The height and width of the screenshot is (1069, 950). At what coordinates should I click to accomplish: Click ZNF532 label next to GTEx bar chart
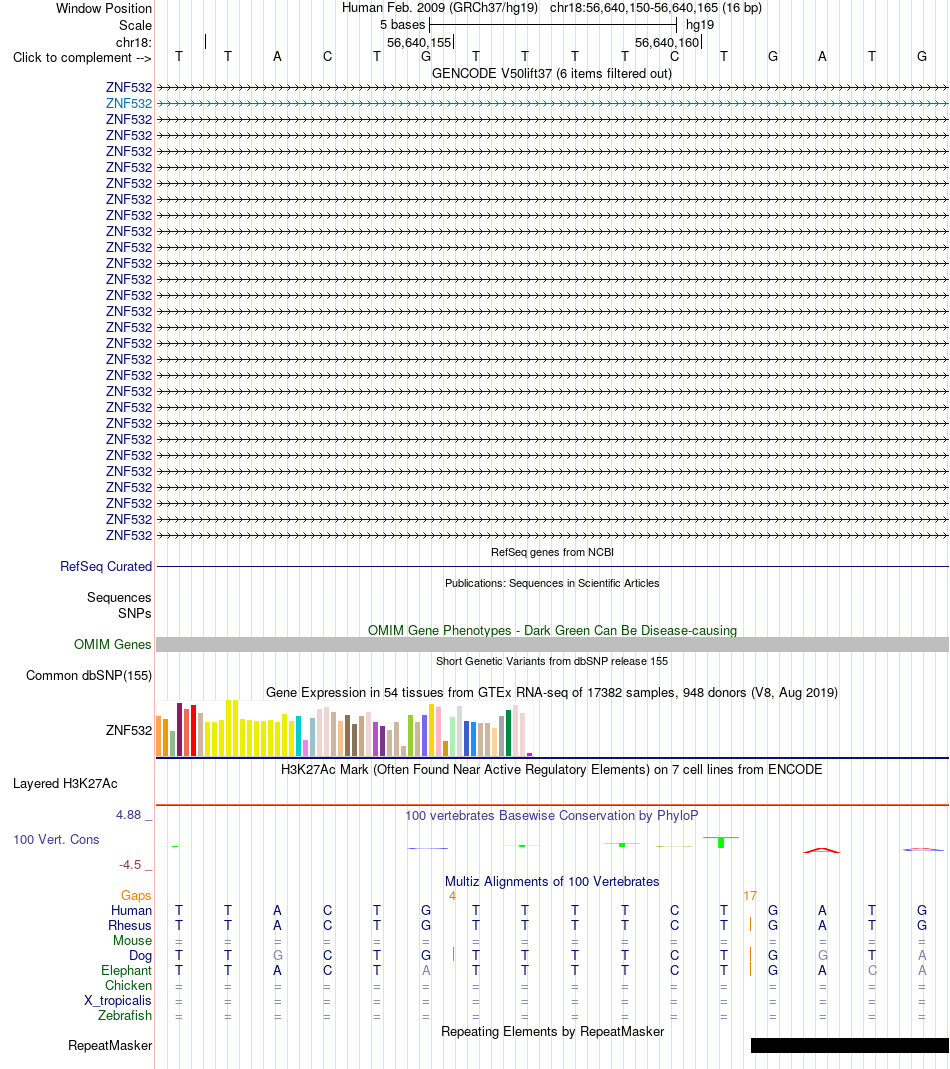click(x=128, y=730)
